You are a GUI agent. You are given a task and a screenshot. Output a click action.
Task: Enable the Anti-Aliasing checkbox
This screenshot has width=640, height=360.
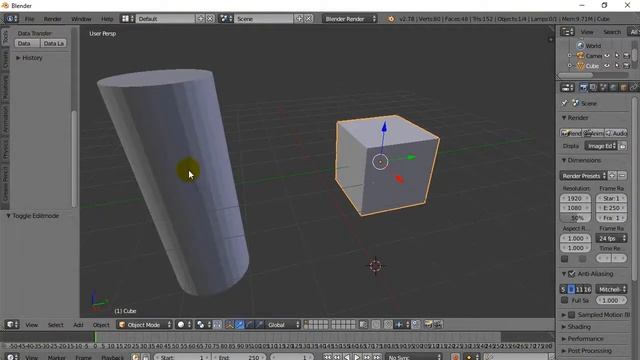pos(571,274)
